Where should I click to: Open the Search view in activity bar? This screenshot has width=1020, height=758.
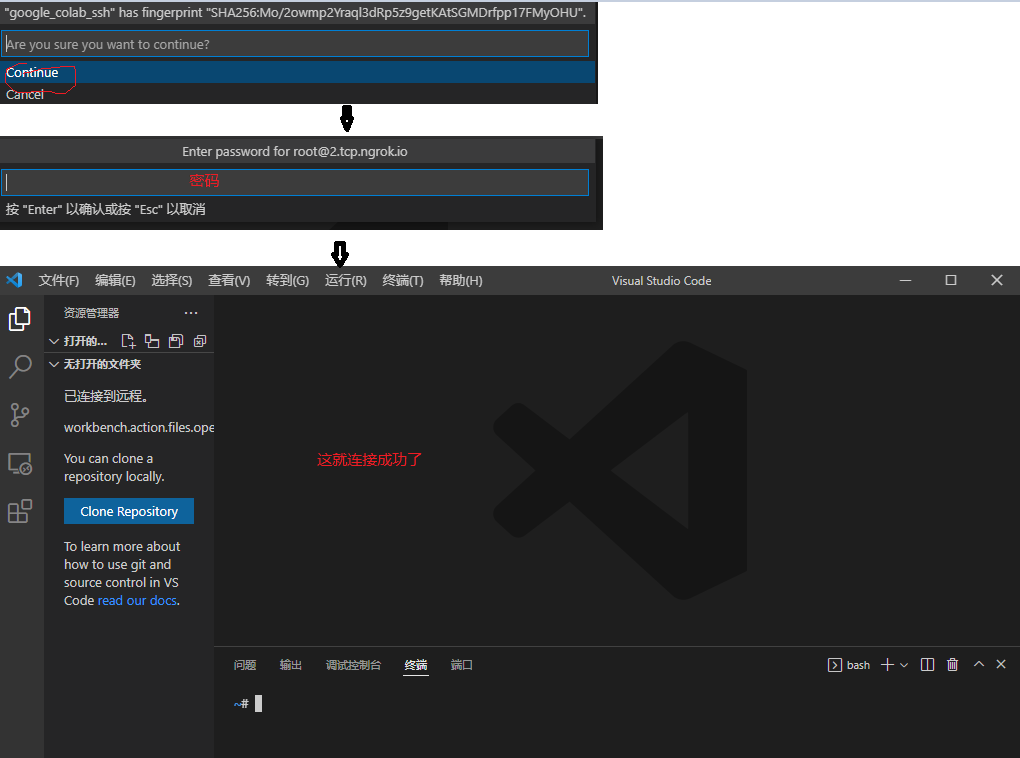(20, 367)
